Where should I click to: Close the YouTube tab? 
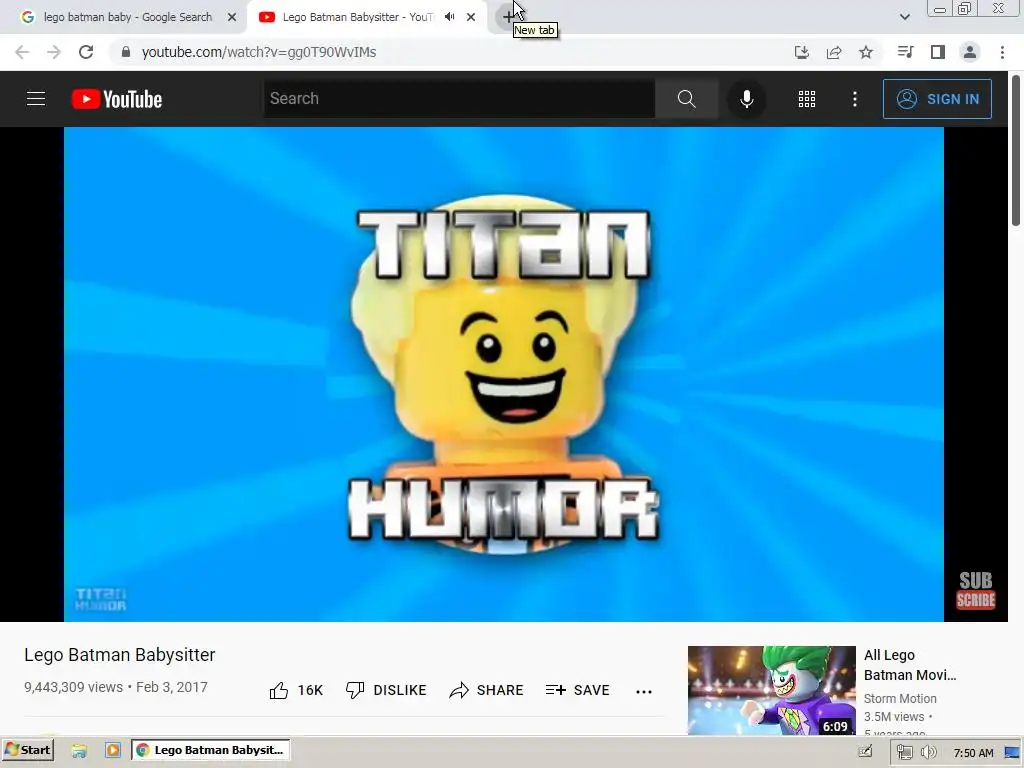pyautogui.click(x=471, y=17)
